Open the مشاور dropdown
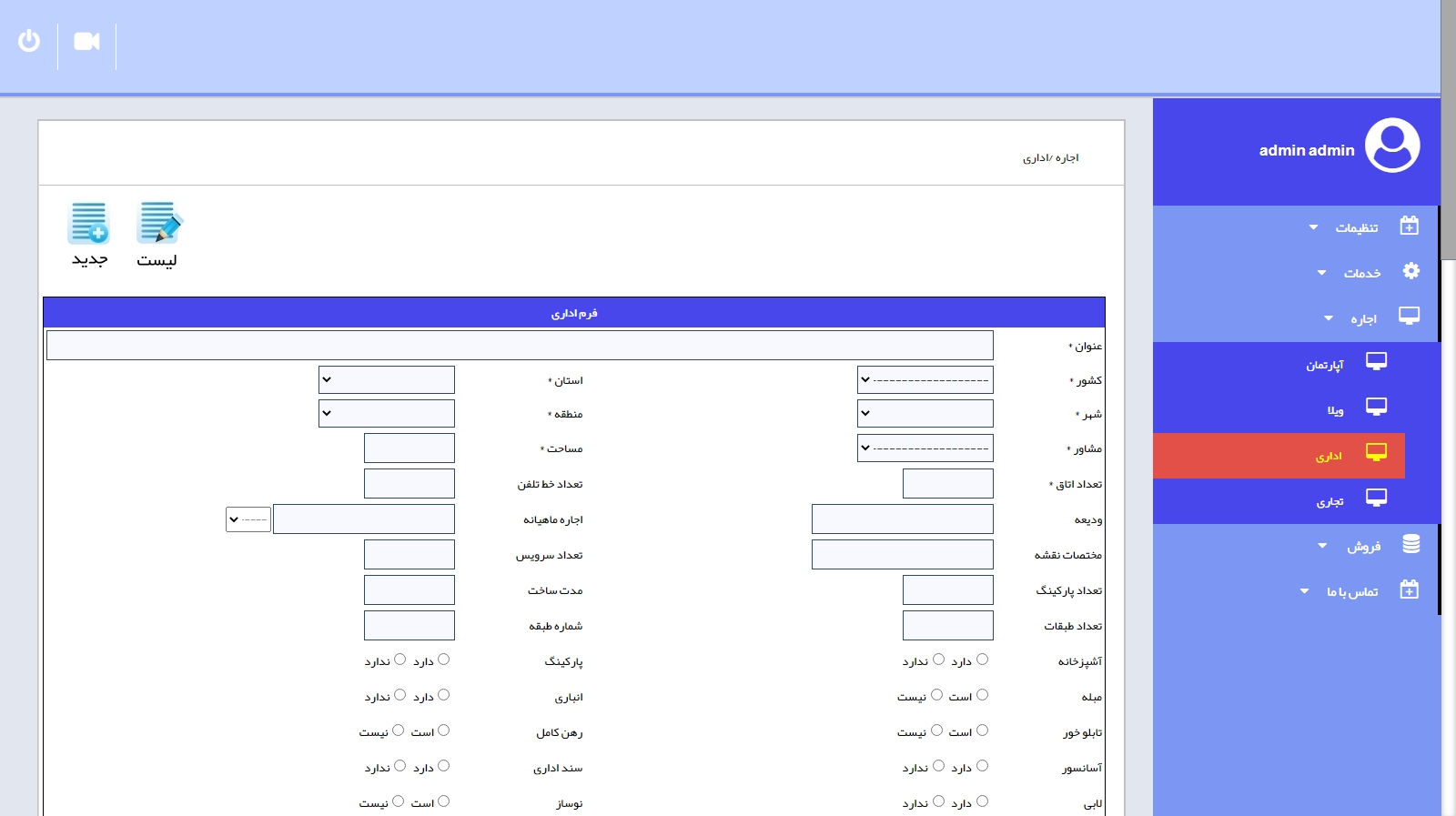This screenshot has width=1456, height=816. (x=925, y=448)
